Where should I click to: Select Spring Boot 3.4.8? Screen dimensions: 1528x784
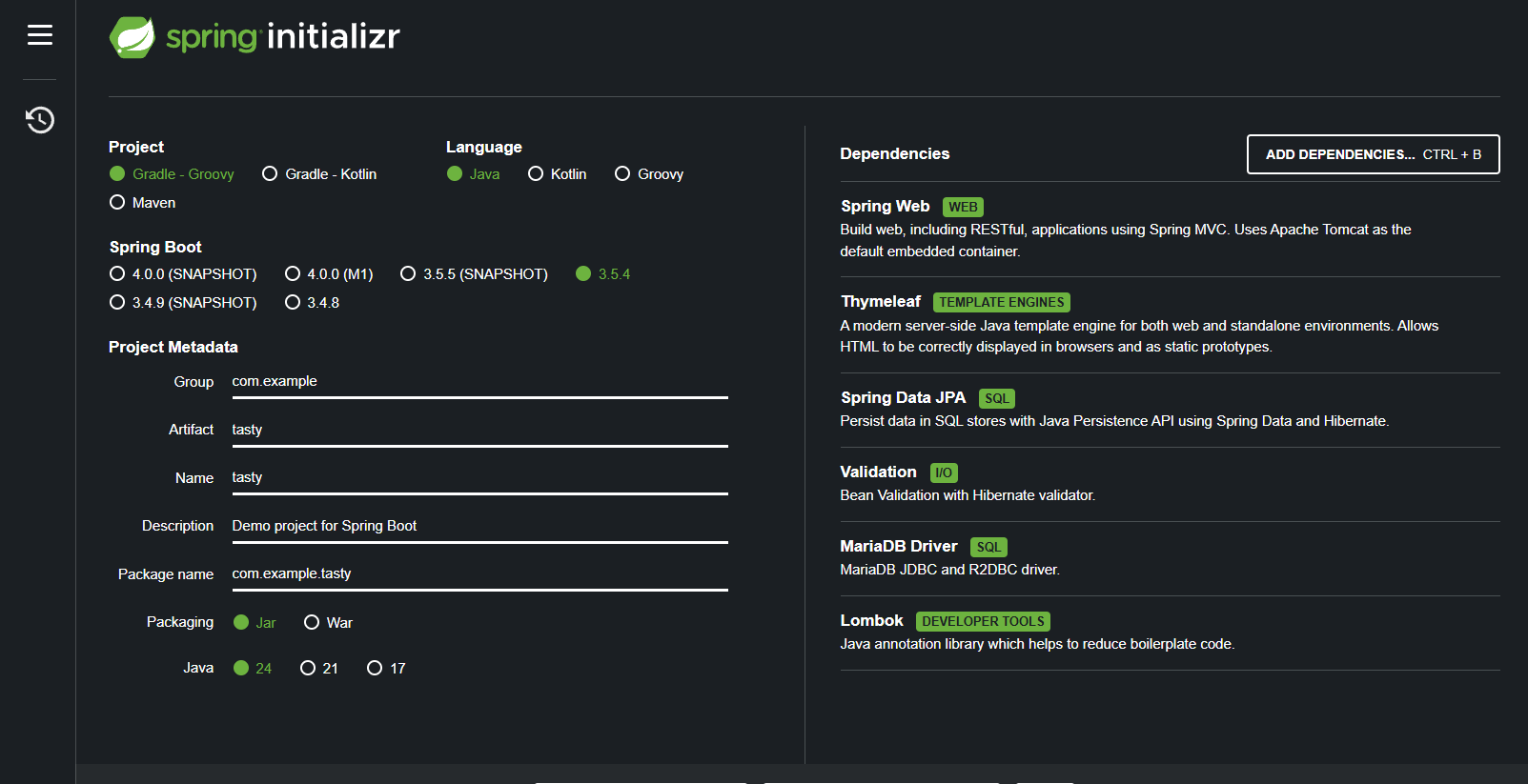(x=313, y=303)
